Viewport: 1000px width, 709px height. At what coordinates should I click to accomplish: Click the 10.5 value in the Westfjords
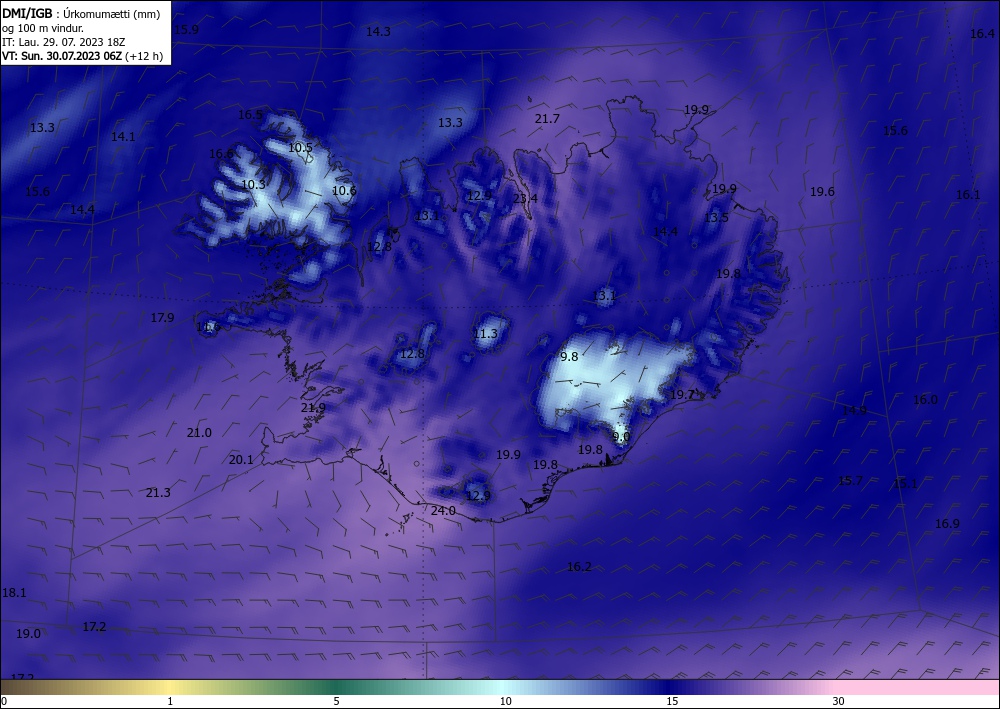click(x=300, y=148)
